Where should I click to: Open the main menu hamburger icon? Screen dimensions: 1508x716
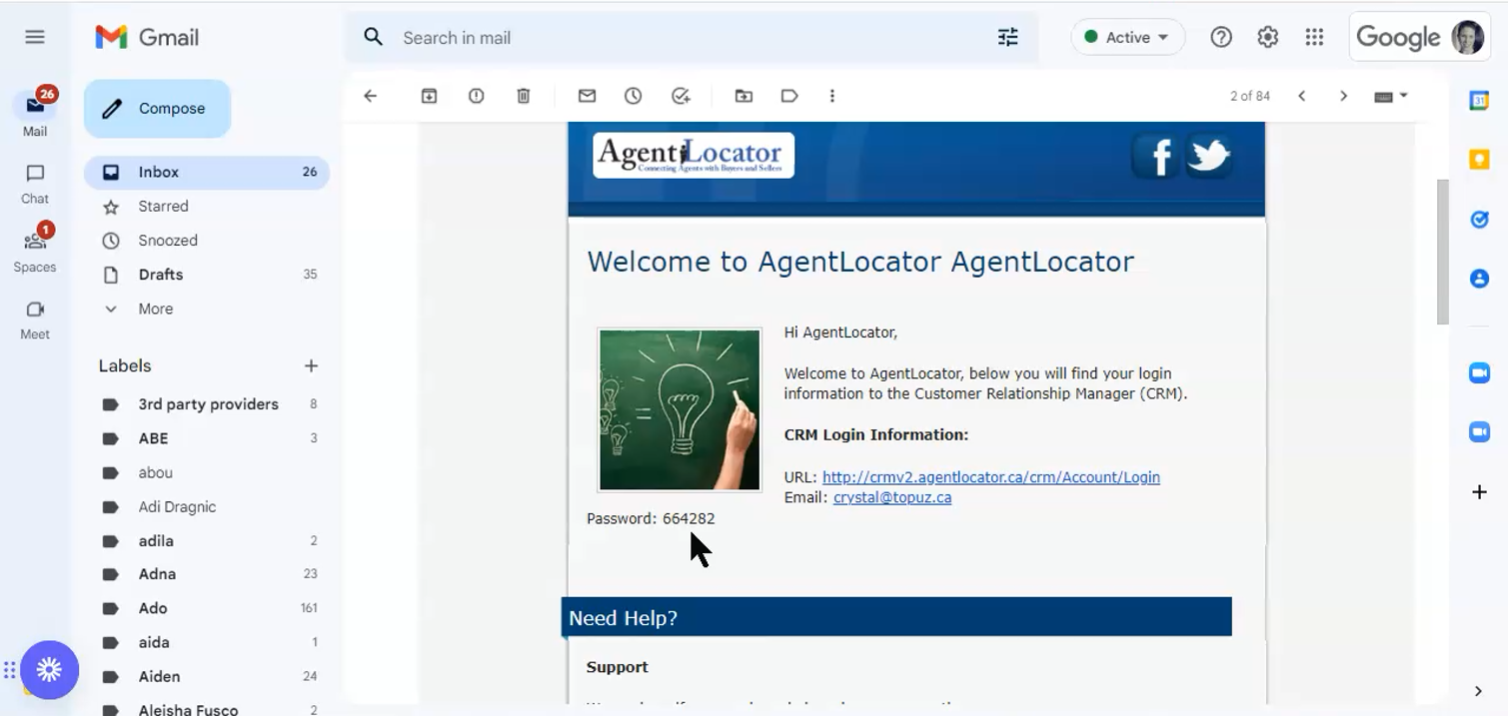point(35,37)
